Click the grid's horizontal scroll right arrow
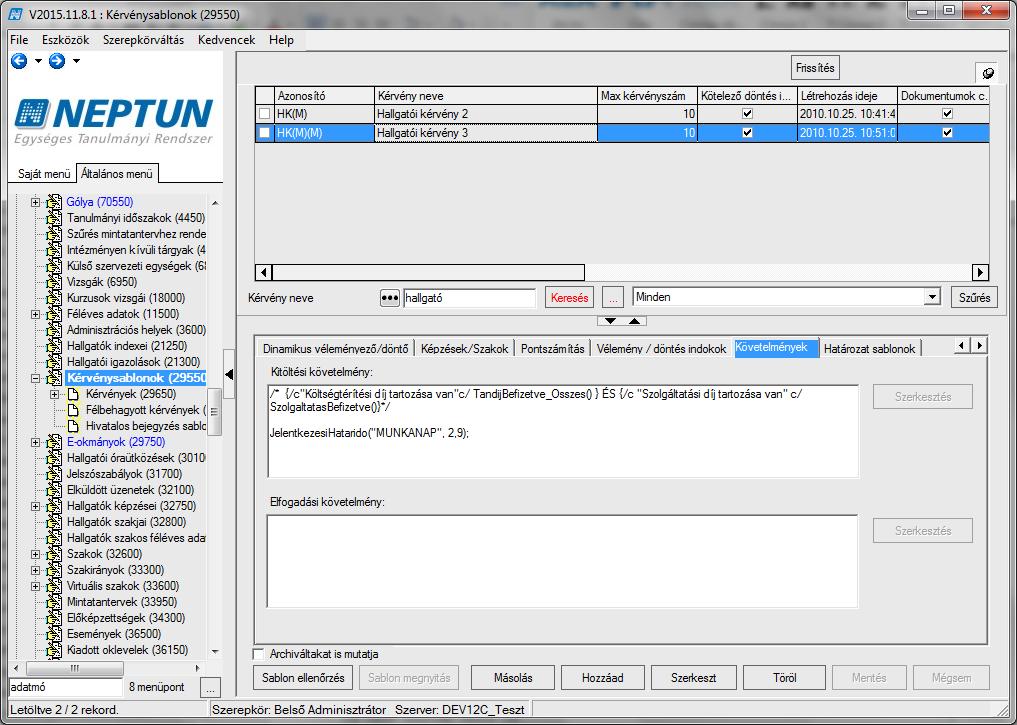 (980, 272)
